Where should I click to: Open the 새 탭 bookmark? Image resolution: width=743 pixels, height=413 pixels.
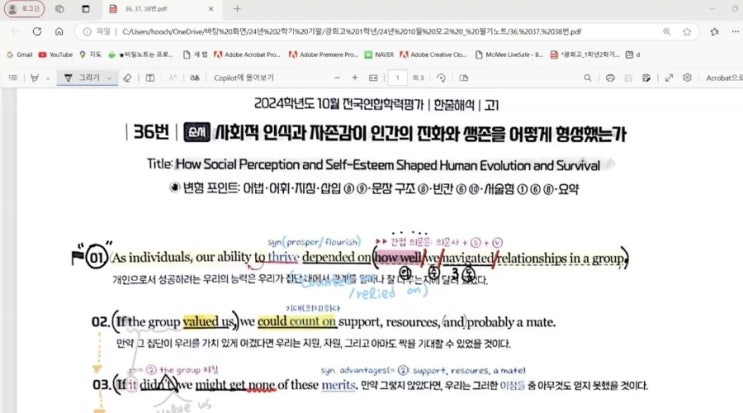[x=196, y=54]
